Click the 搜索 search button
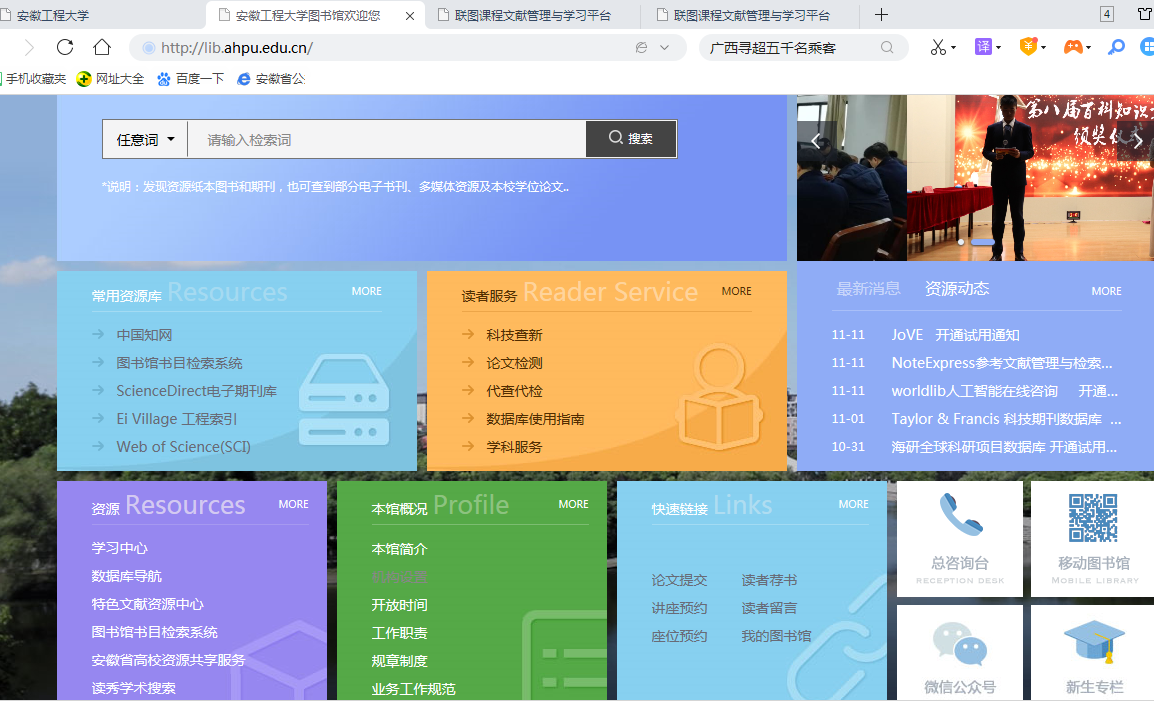The height and width of the screenshot is (705, 1154). (x=631, y=138)
